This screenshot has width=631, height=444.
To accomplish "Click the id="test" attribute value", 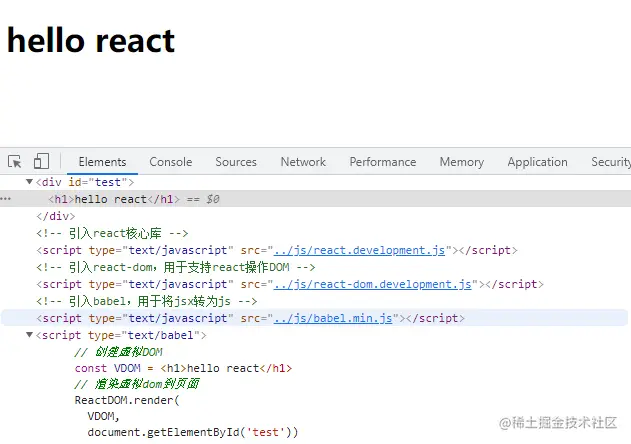I will (107, 182).
